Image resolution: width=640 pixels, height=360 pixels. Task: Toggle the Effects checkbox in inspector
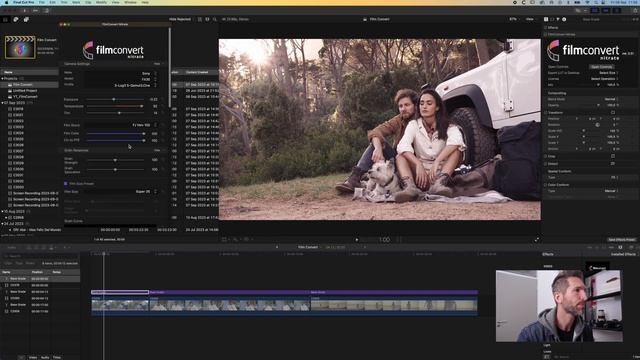coord(545,28)
